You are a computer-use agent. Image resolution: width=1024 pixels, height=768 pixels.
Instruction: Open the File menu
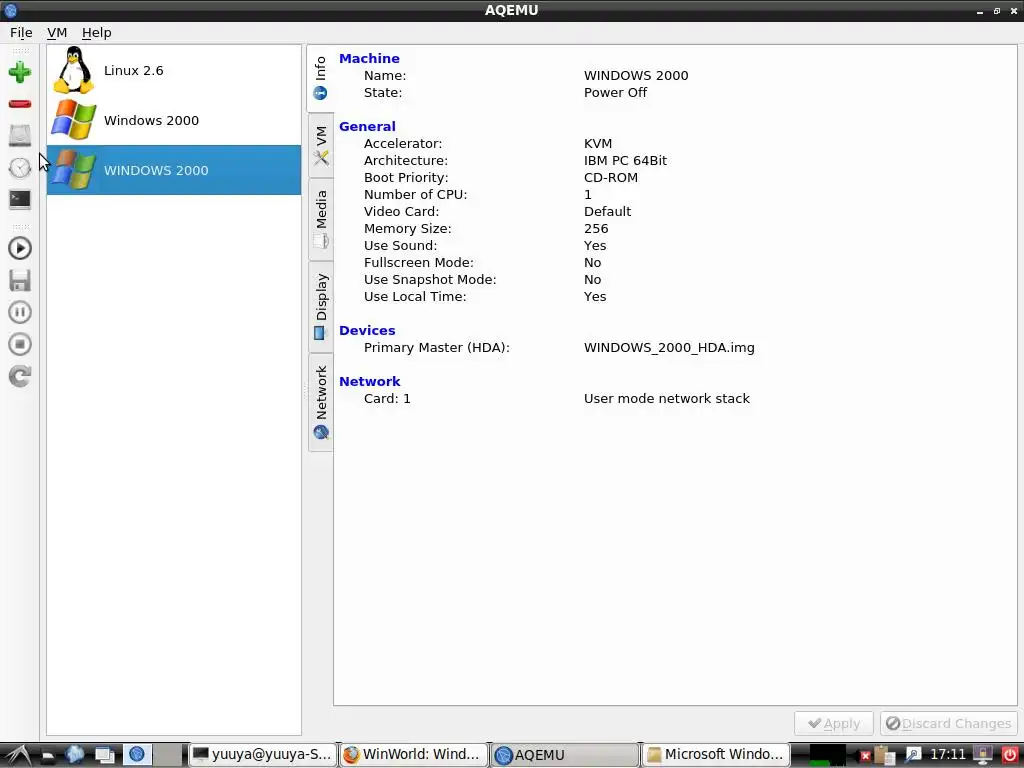pyautogui.click(x=21, y=33)
